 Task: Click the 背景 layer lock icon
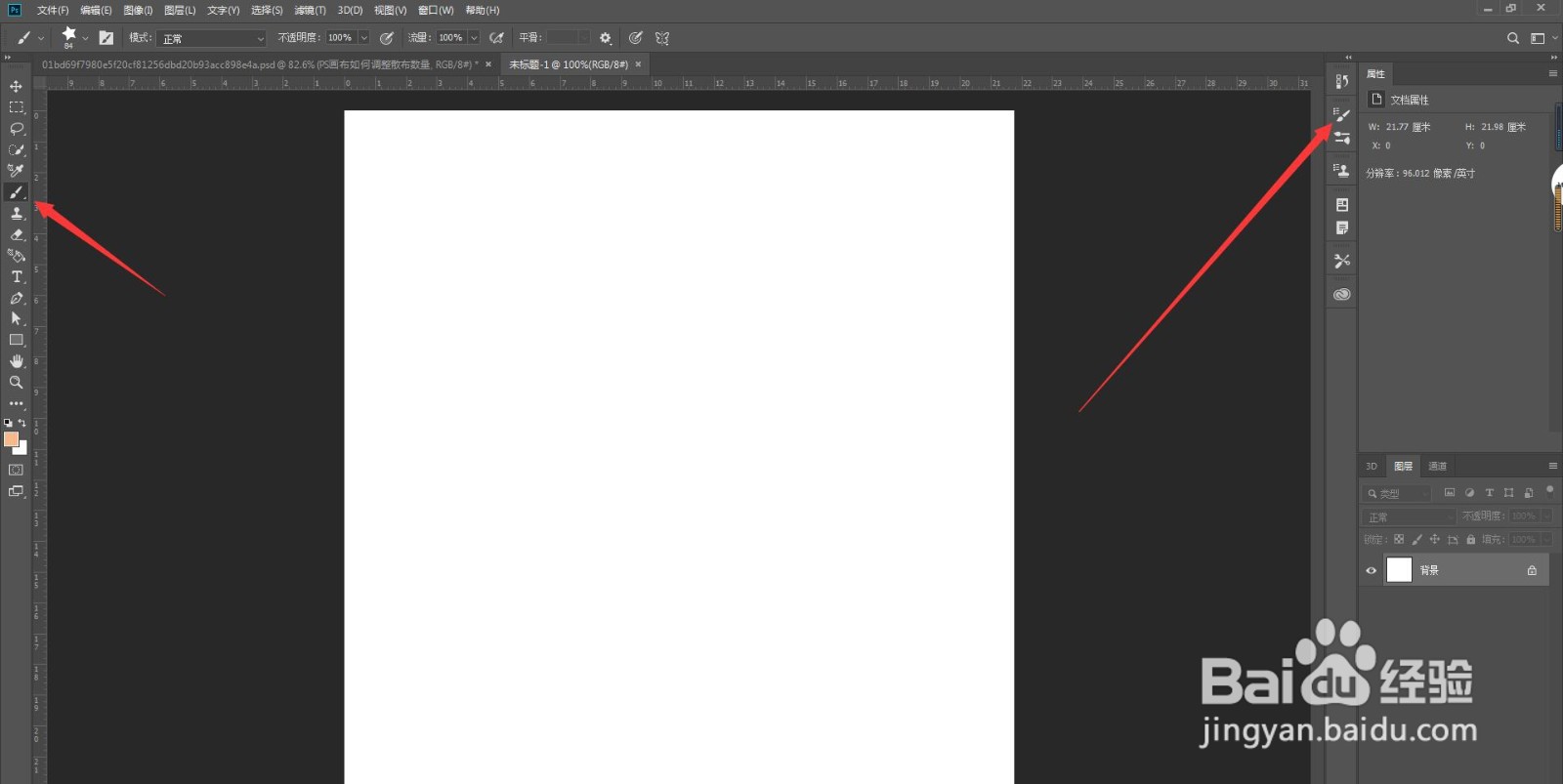point(1532,570)
